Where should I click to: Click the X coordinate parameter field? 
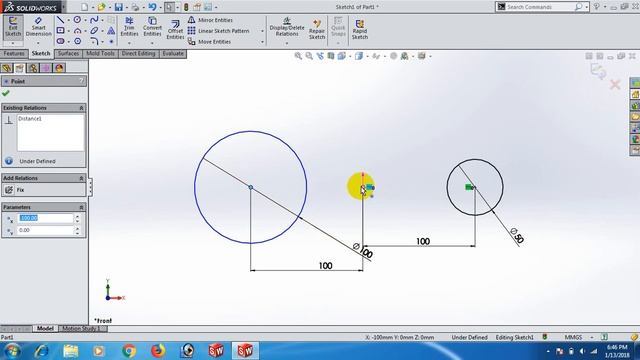pyautogui.click(x=45, y=218)
